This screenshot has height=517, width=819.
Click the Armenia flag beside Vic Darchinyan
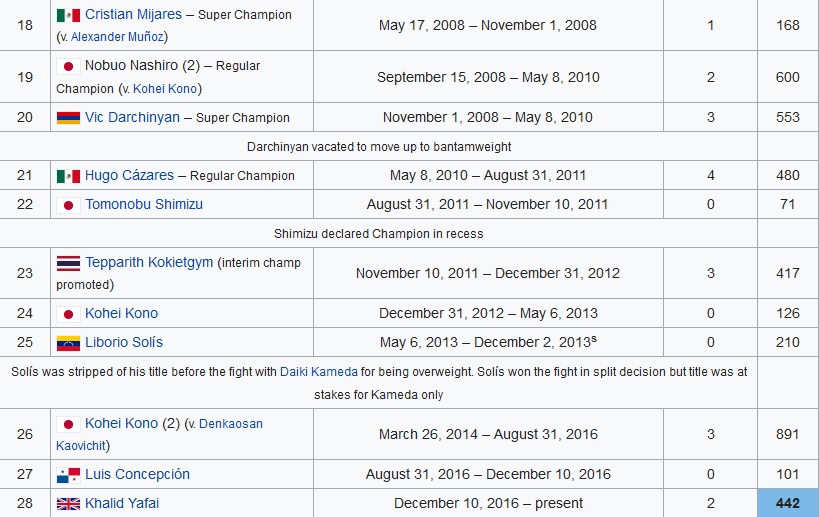68,118
